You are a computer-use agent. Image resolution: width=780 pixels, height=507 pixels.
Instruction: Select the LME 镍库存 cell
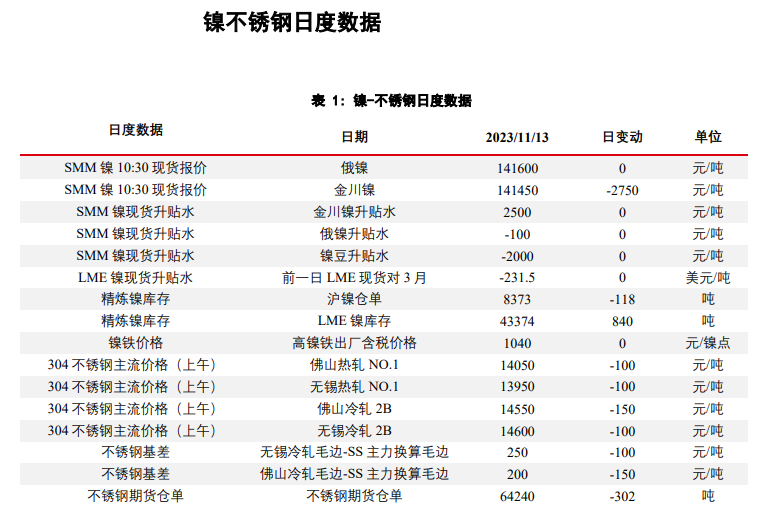354,321
